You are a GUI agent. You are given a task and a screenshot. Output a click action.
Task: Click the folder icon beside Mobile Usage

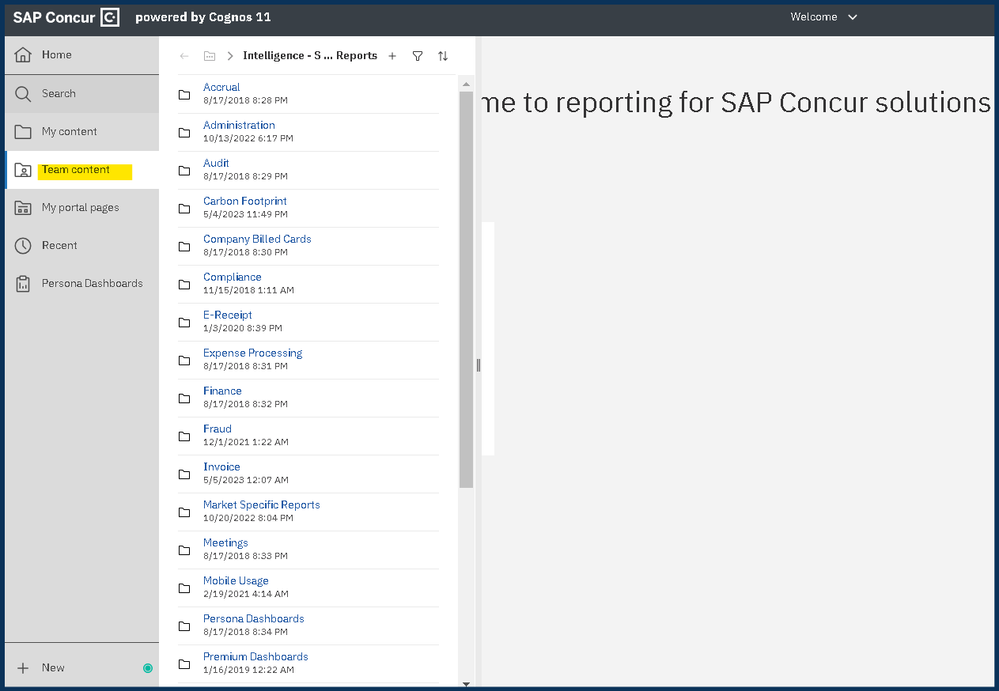click(184, 588)
